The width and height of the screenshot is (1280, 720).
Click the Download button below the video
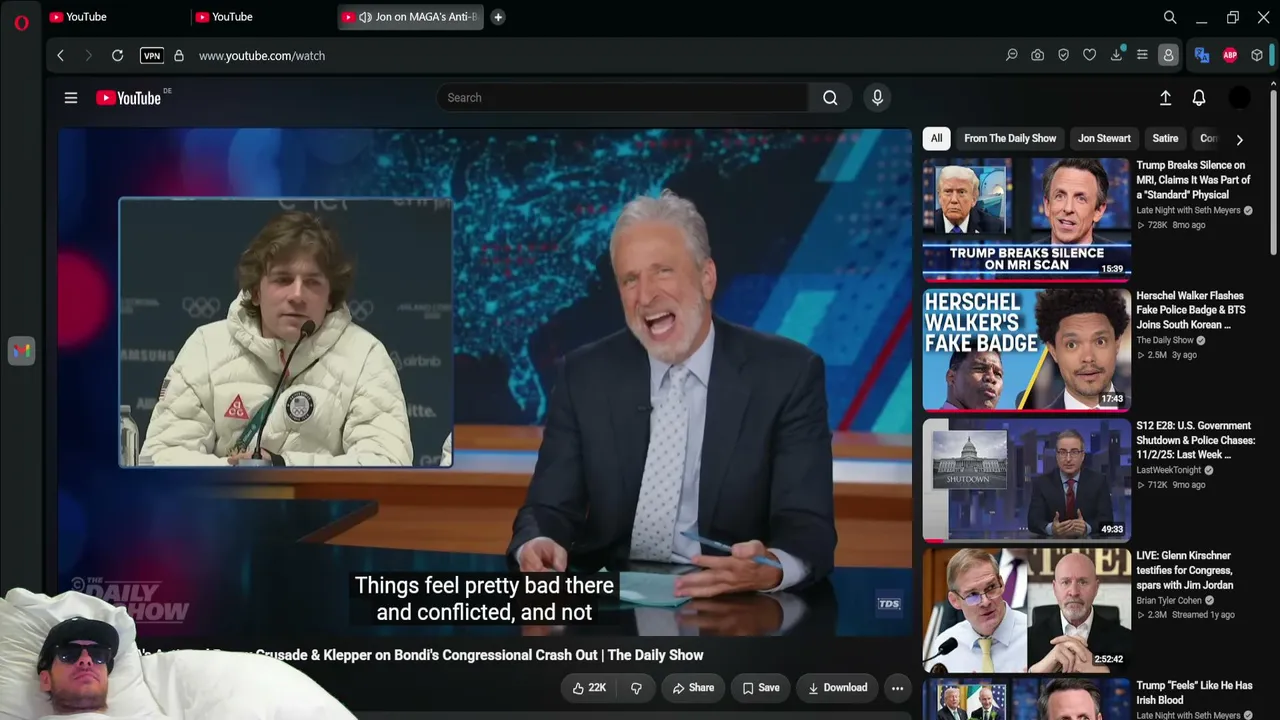837,688
